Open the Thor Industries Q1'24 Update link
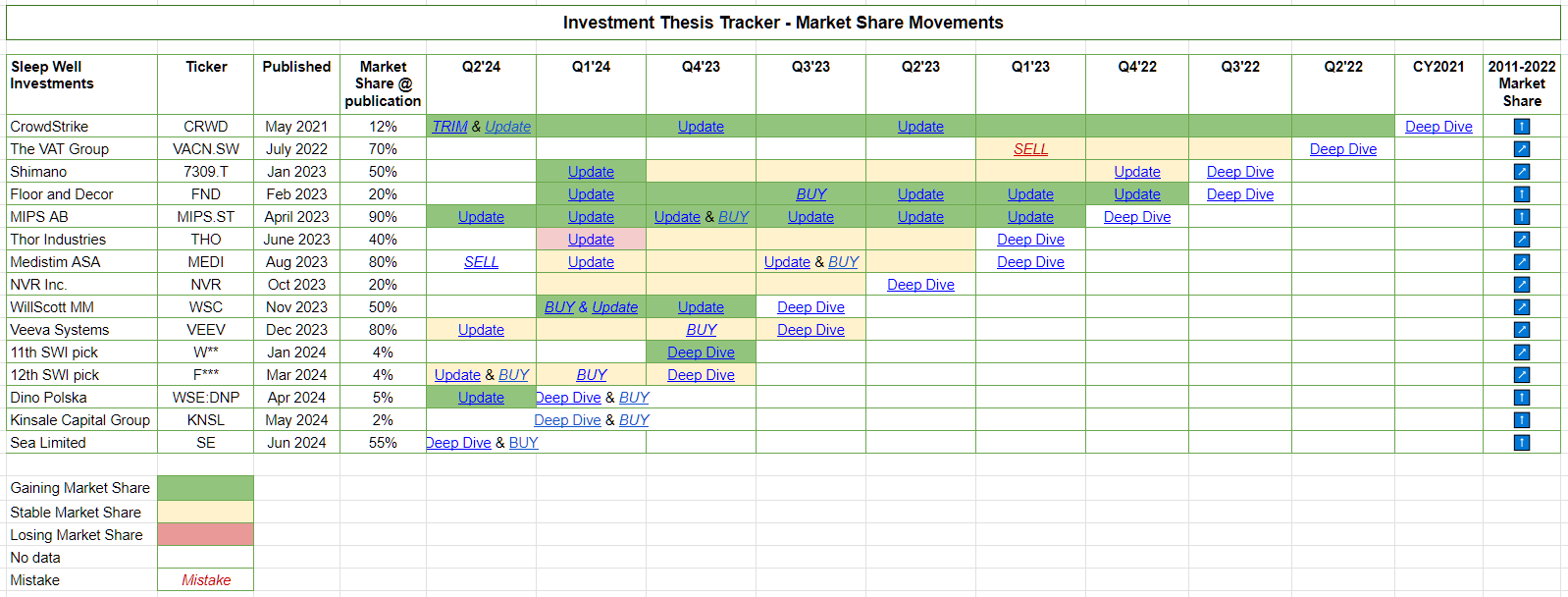 [591, 240]
